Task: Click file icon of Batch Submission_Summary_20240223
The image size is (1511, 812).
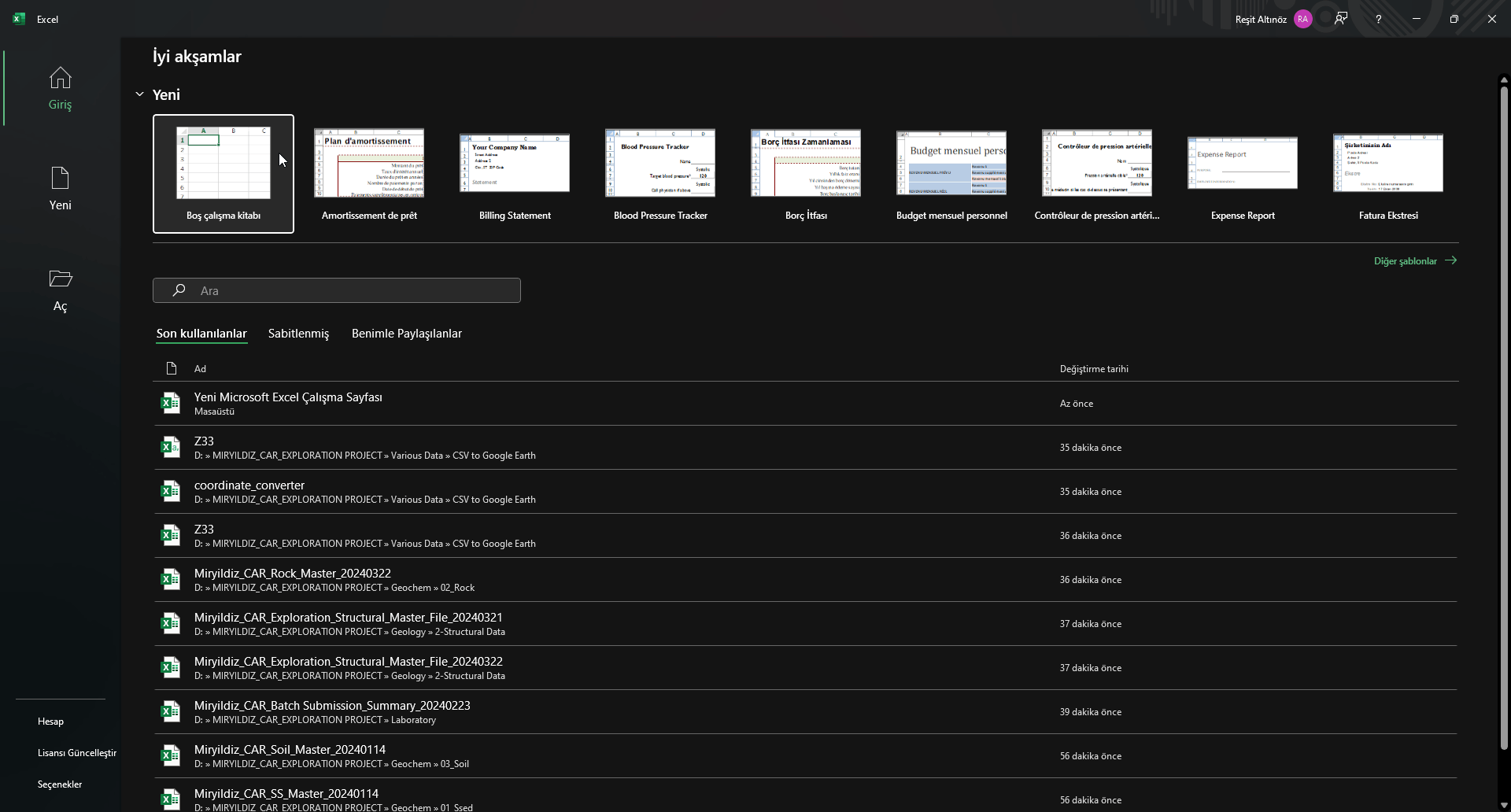Action: (170, 711)
